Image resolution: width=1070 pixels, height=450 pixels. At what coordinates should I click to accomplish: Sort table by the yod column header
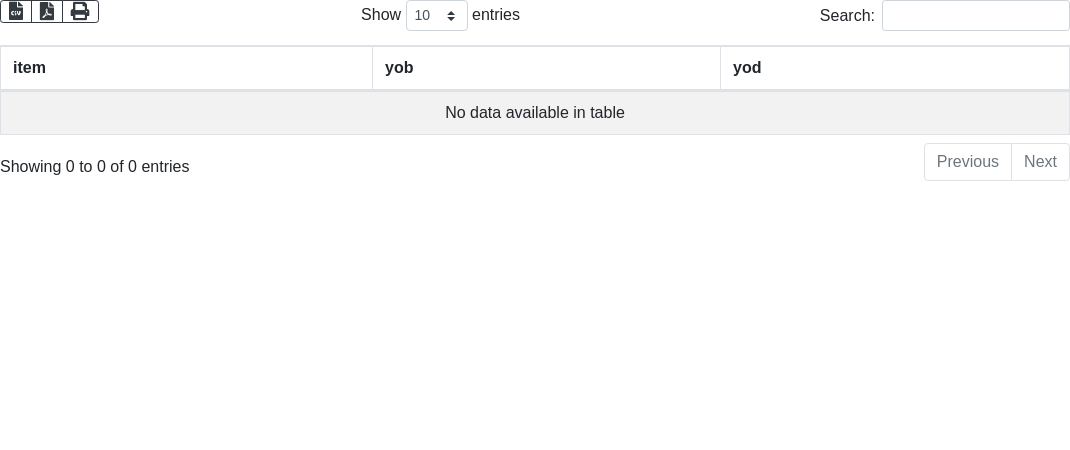[x=895, y=68]
